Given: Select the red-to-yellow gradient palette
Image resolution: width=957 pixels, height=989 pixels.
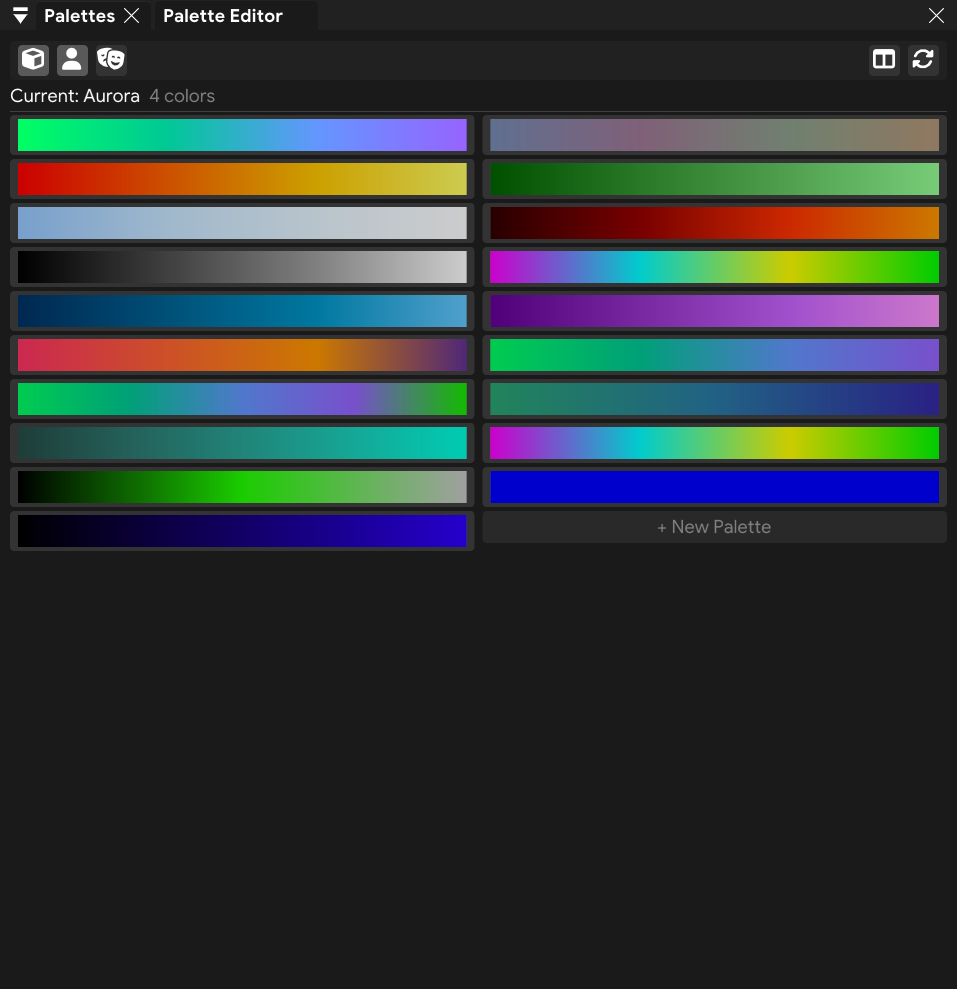Looking at the screenshot, I should pyautogui.click(x=242, y=179).
